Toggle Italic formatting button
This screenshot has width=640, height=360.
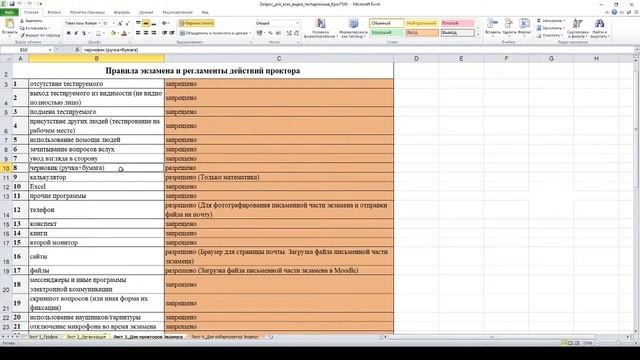tap(76, 33)
